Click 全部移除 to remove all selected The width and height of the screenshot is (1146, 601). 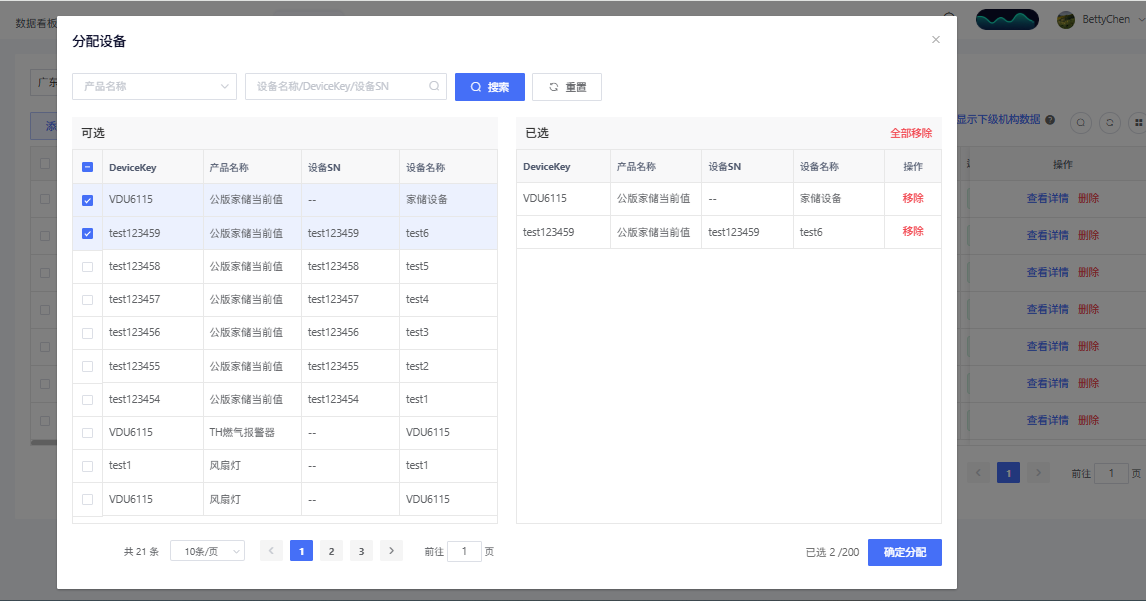pyautogui.click(x=910, y=133)
